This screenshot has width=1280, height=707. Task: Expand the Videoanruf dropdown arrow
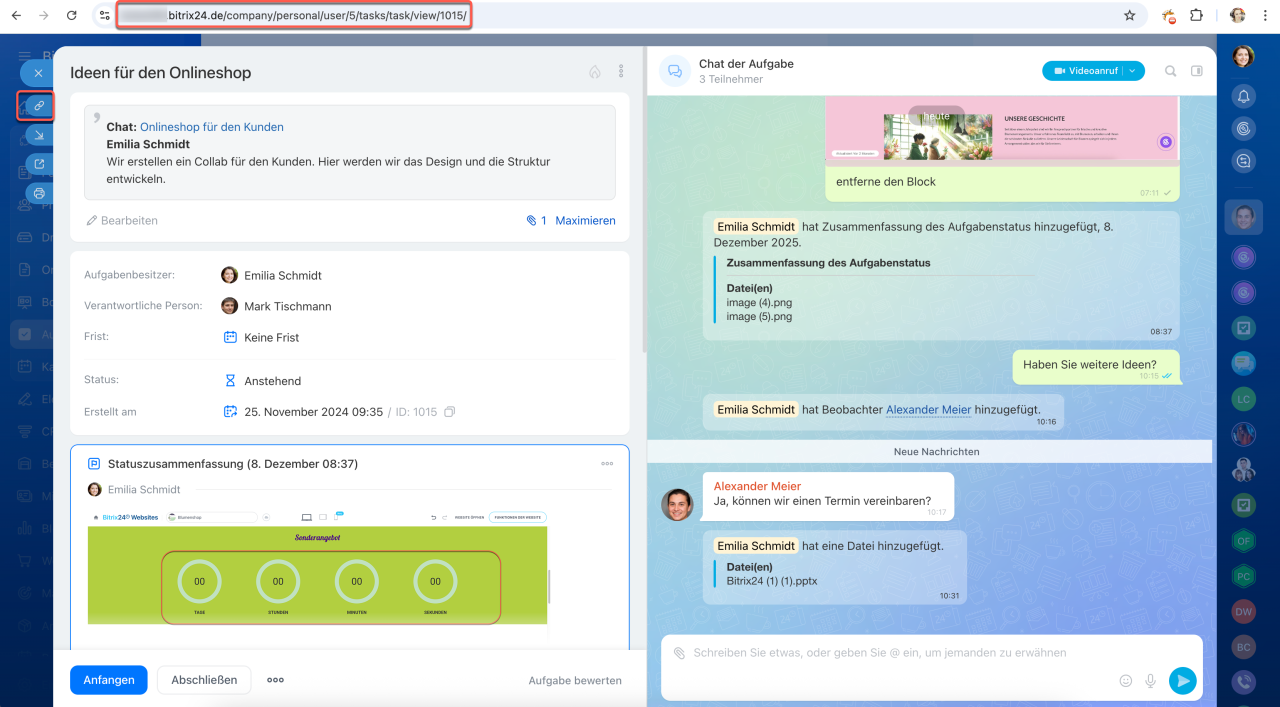(x=1133, y=71)
